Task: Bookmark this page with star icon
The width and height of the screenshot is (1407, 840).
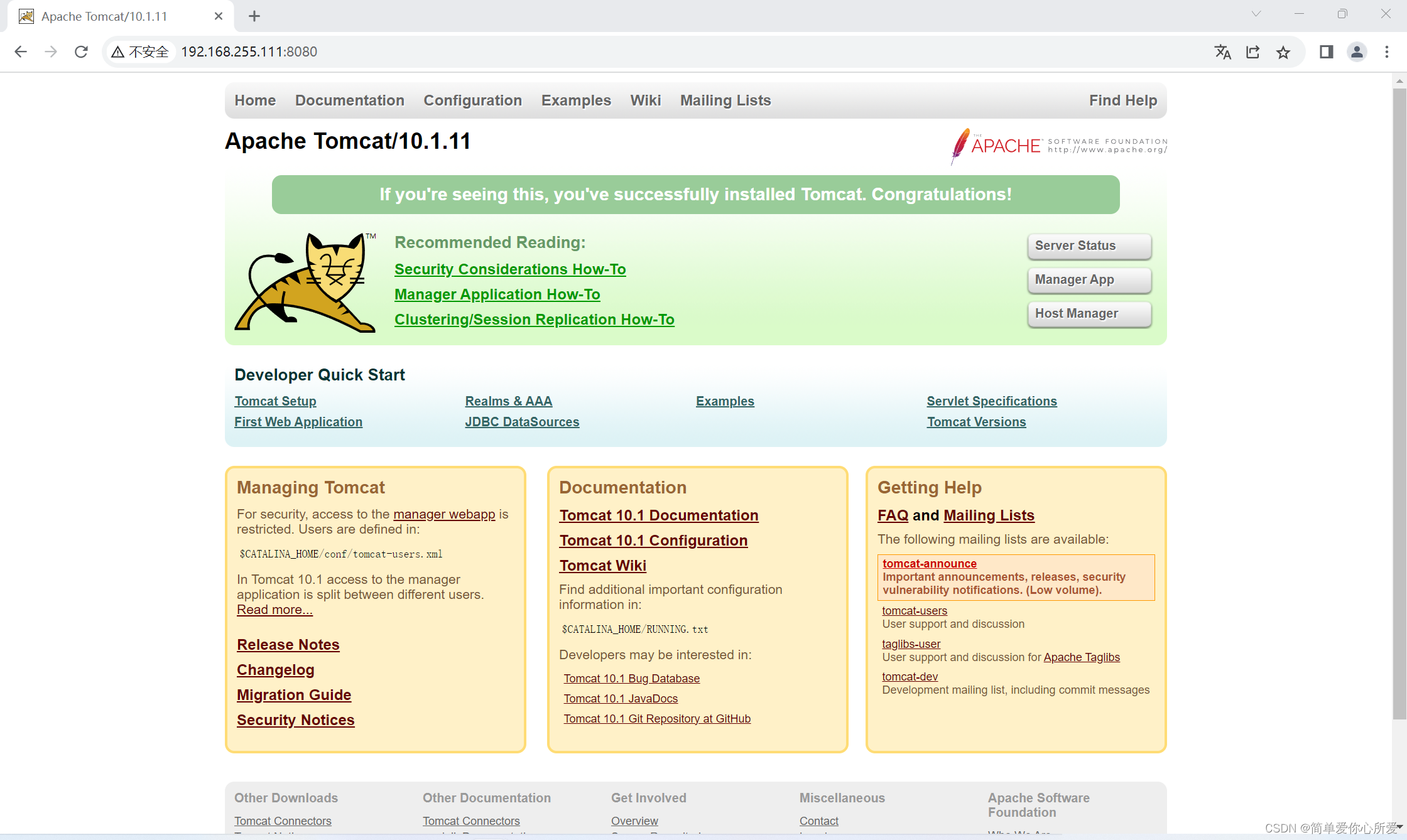Action: click(x=1283, y=52)
